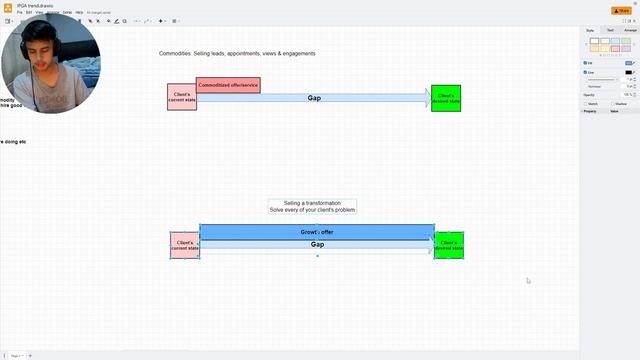Click the orange Share button
The image size is (640, 360).
pos(621,11)
